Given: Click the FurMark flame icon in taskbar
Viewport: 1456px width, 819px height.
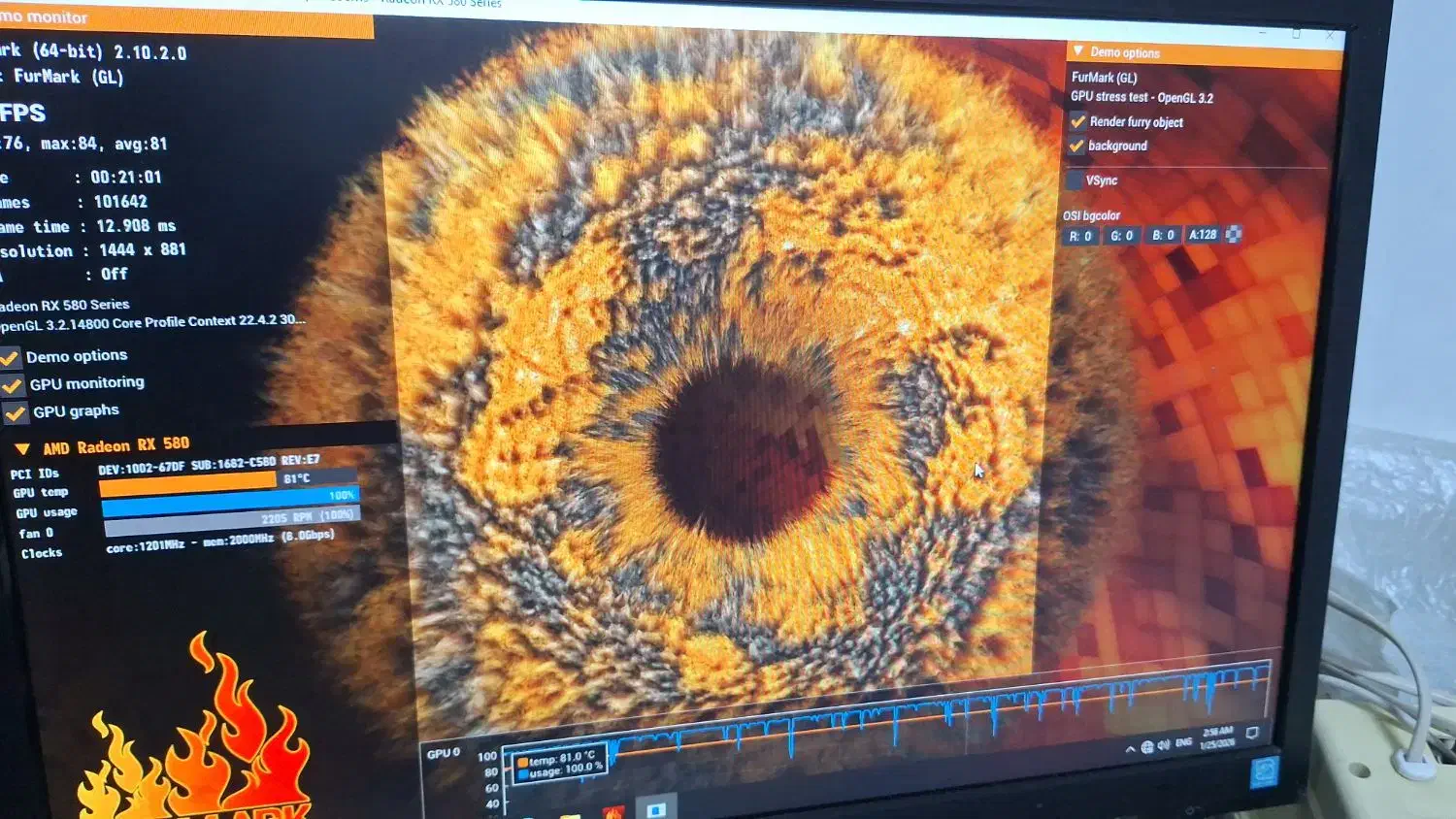Looking at the screenshot, I should point(612,812).
